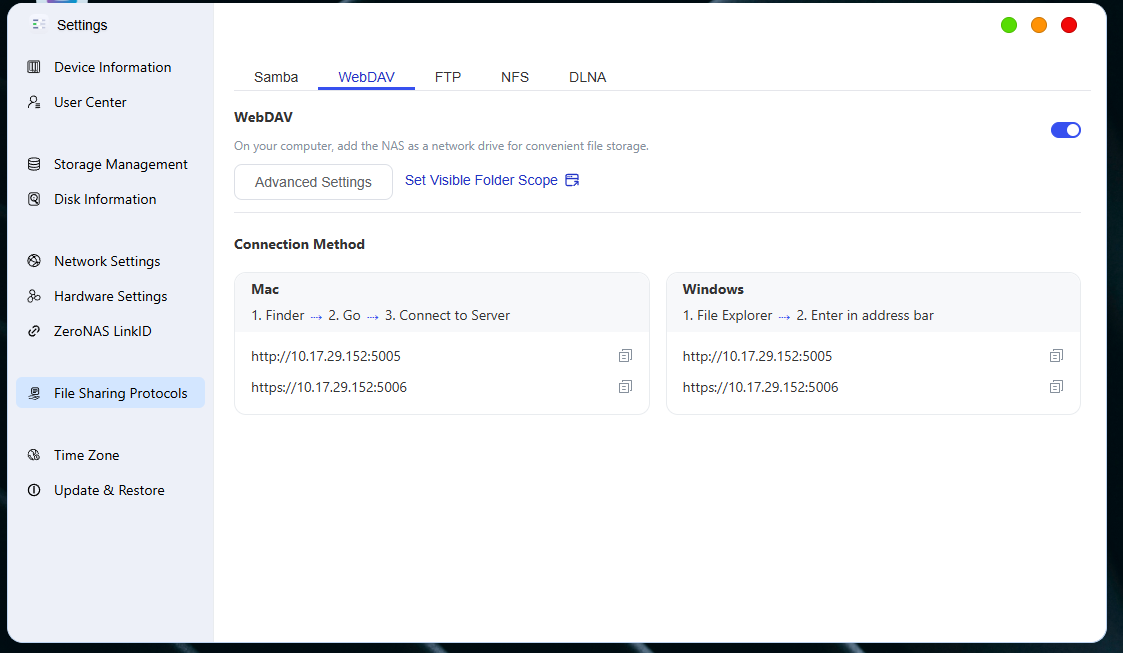Screen dimensions: 1123x653
Task: Go to the NFS tab
Action: pos(515,77)
